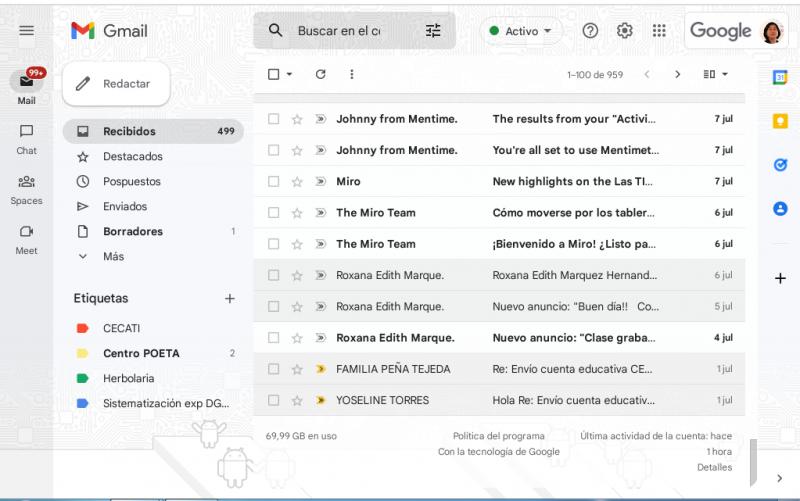Screen dimensions: 800x501
Task: Open the Borradores folder
Action: tap(132, 231)
